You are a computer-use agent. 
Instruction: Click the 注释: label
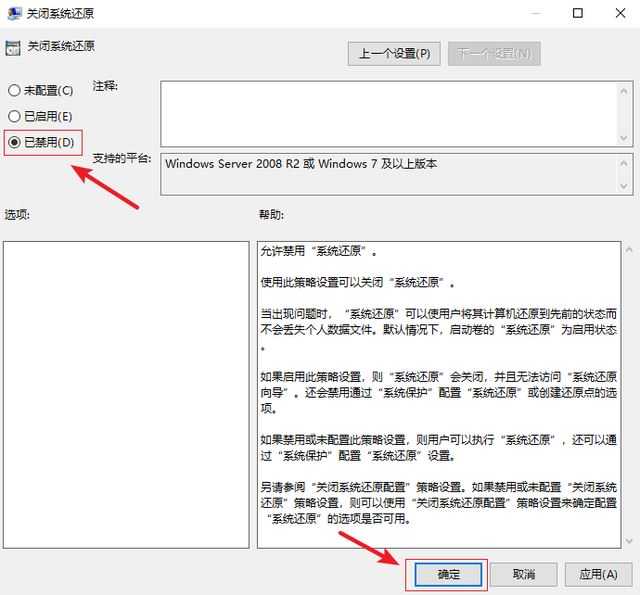point(105,86)
